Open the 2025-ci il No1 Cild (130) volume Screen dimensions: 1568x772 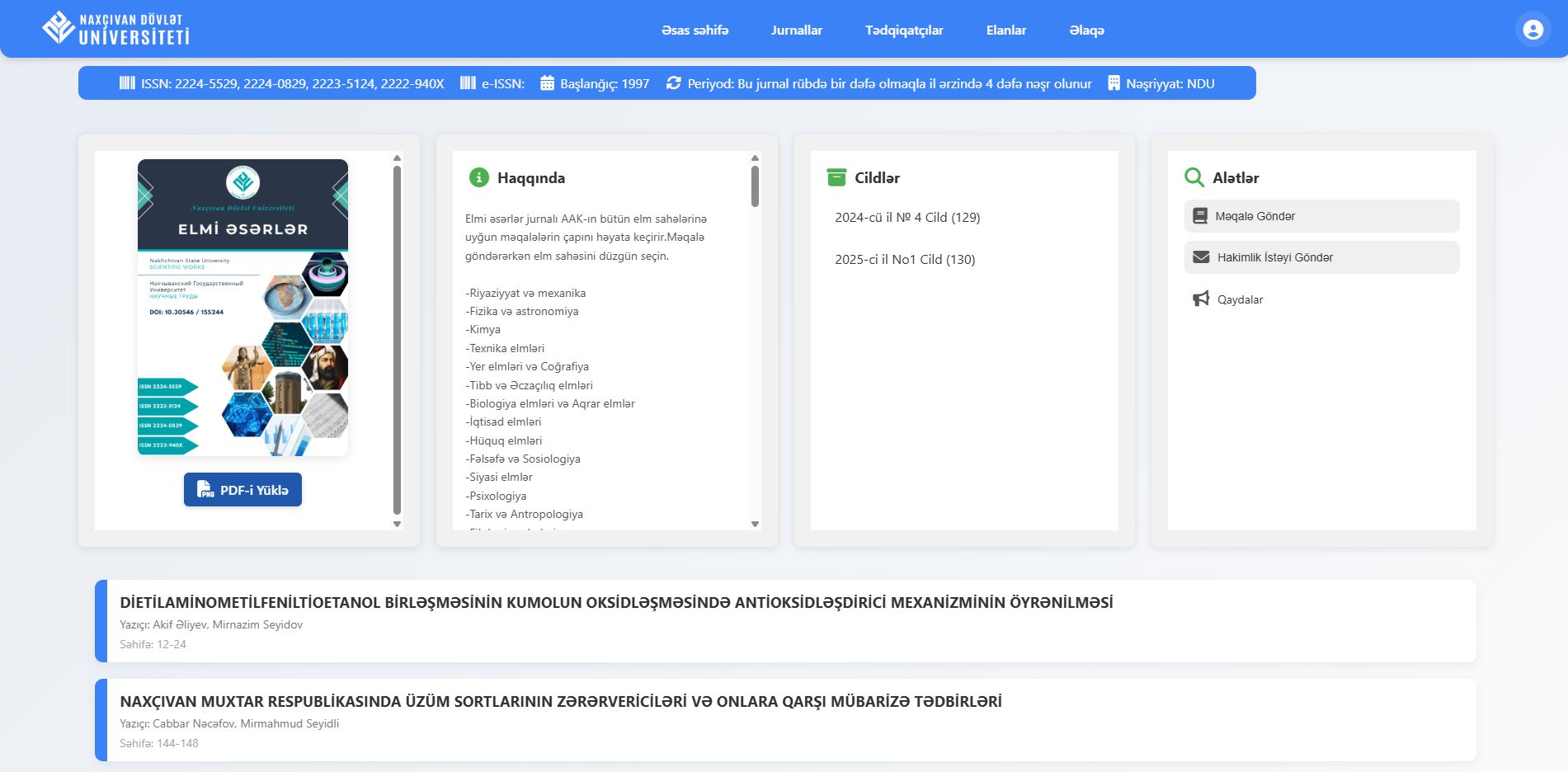click(x=904, y=260)
